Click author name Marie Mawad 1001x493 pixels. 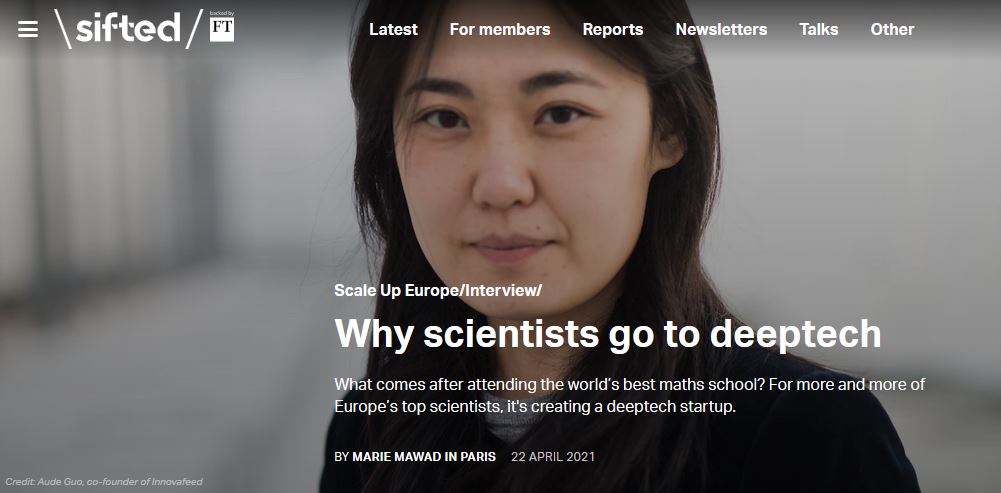(394, 457)
